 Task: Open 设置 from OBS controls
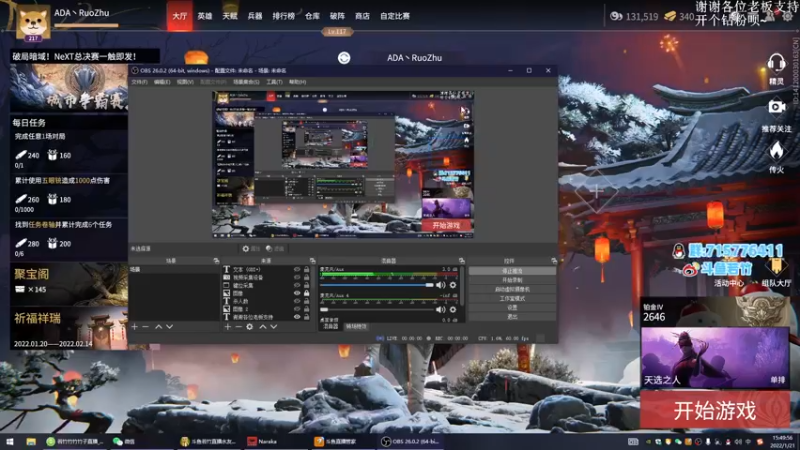pyautogui.click(x=512, y=308)
